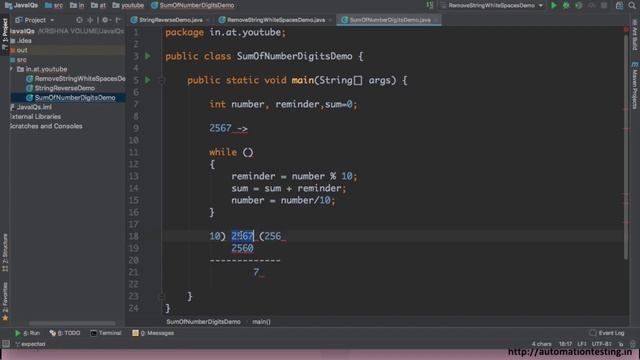
Task: Select SumOfNumberDigitsDemo in project tree
Action: pos(70,98)
